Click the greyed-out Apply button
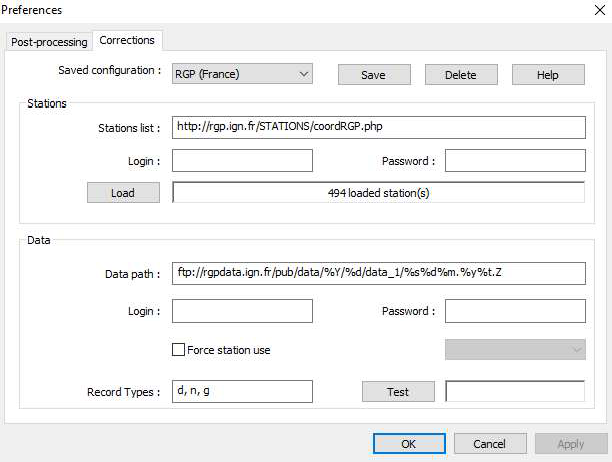The width and height of the screenshot is (612, 462). click(571, 444)
